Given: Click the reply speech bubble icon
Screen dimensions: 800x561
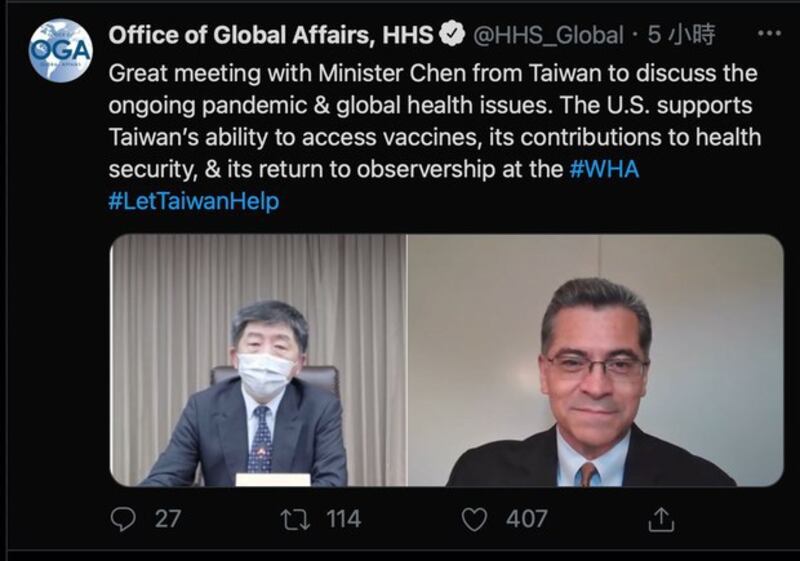Looking at the screenshot, I should (123, 519).
